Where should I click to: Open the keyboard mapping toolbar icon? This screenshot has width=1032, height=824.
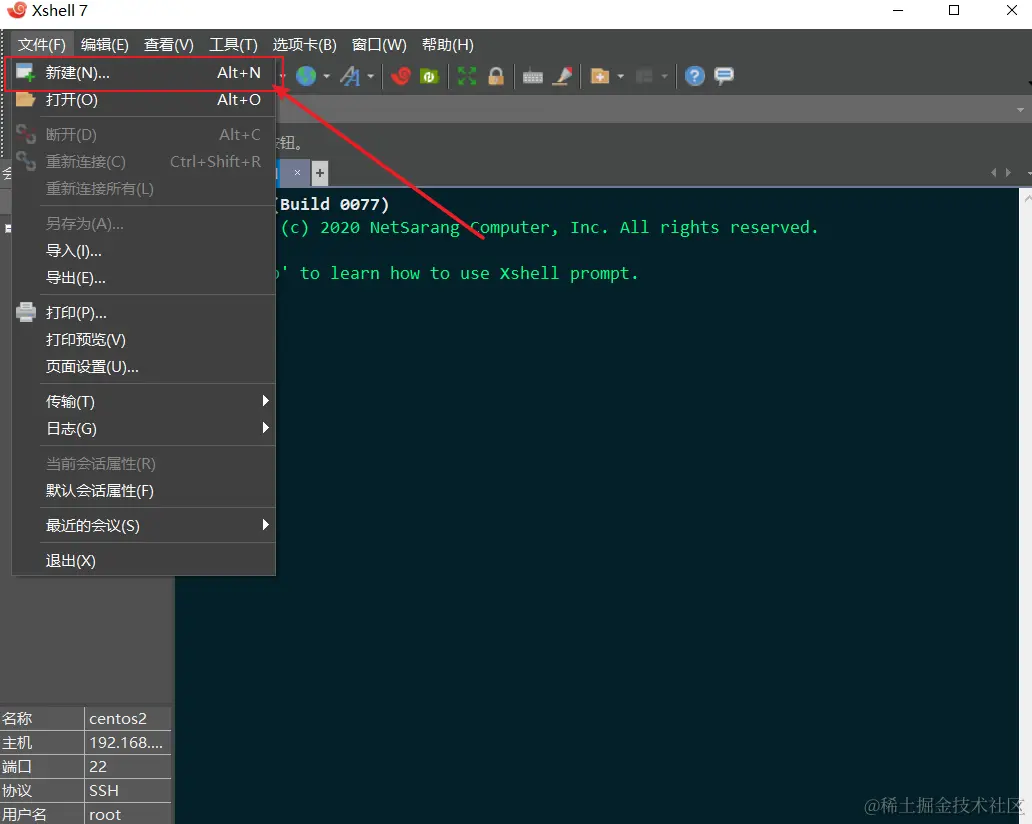pyautogui.click(x=532, y=77)
